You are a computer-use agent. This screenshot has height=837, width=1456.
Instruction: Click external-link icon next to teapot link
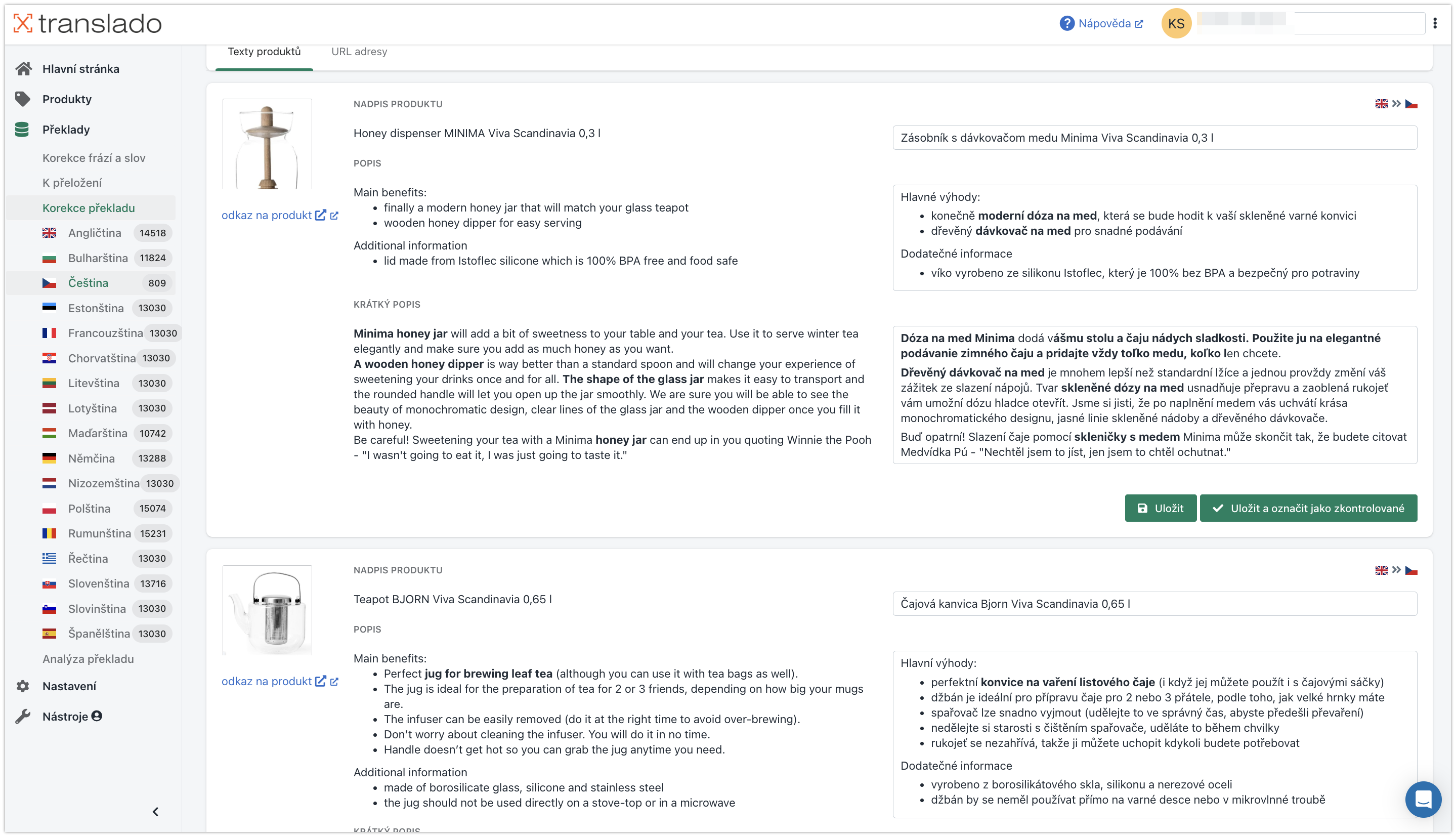point(334,682)
